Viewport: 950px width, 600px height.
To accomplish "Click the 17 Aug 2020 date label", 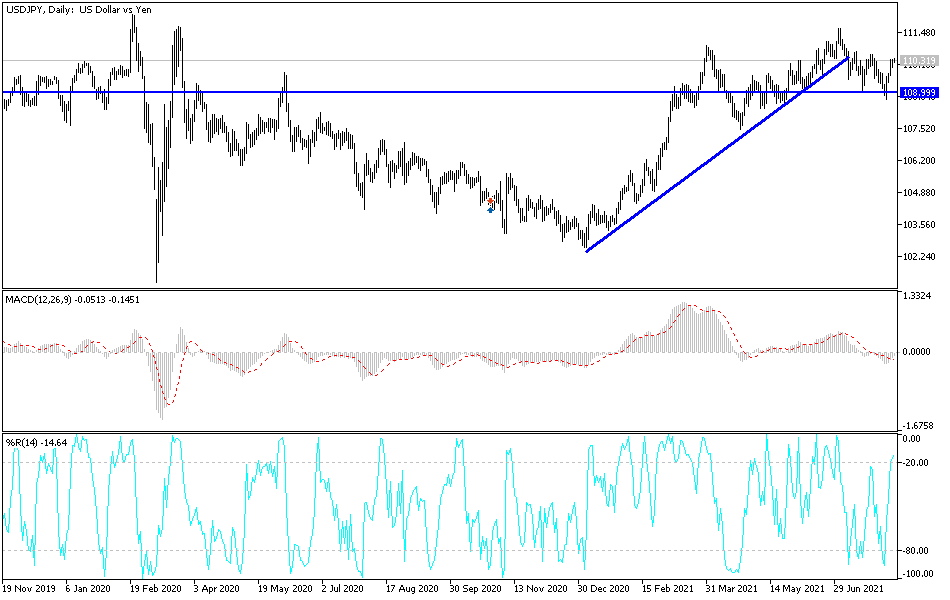I will coord(412,588).
